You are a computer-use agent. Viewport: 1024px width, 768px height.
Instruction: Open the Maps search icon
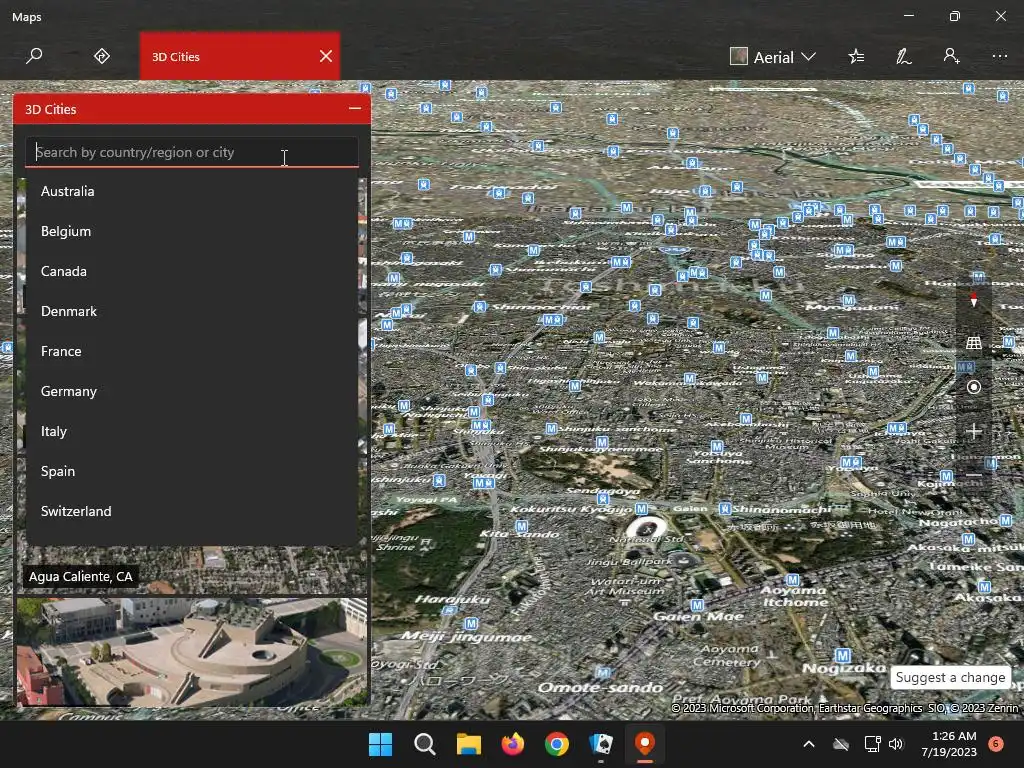click(x=34, y=56)
